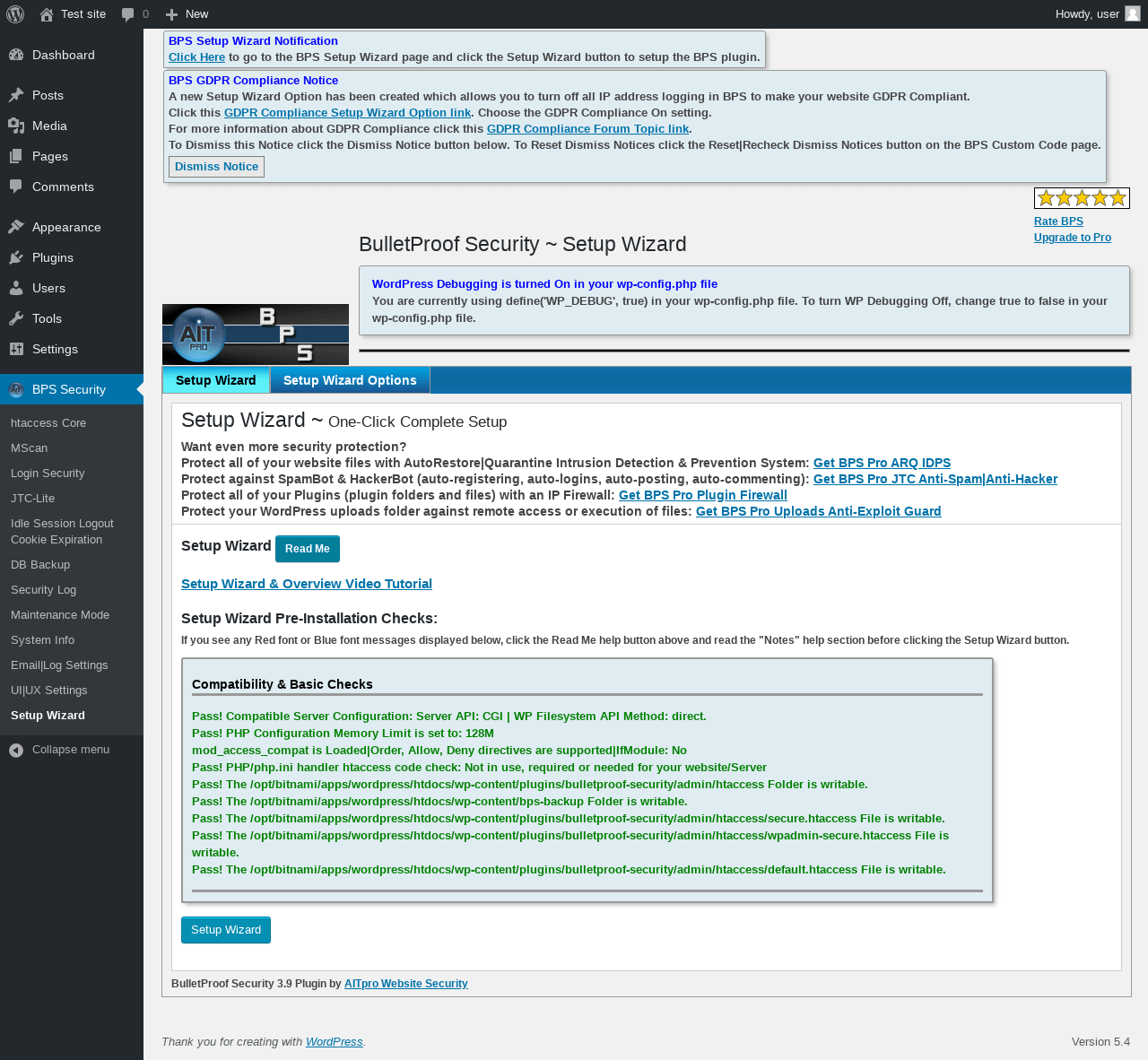Click the Dismiss Notice button
The width and height of the screenshot is (1148, 1060).
(x=216, y=167)
